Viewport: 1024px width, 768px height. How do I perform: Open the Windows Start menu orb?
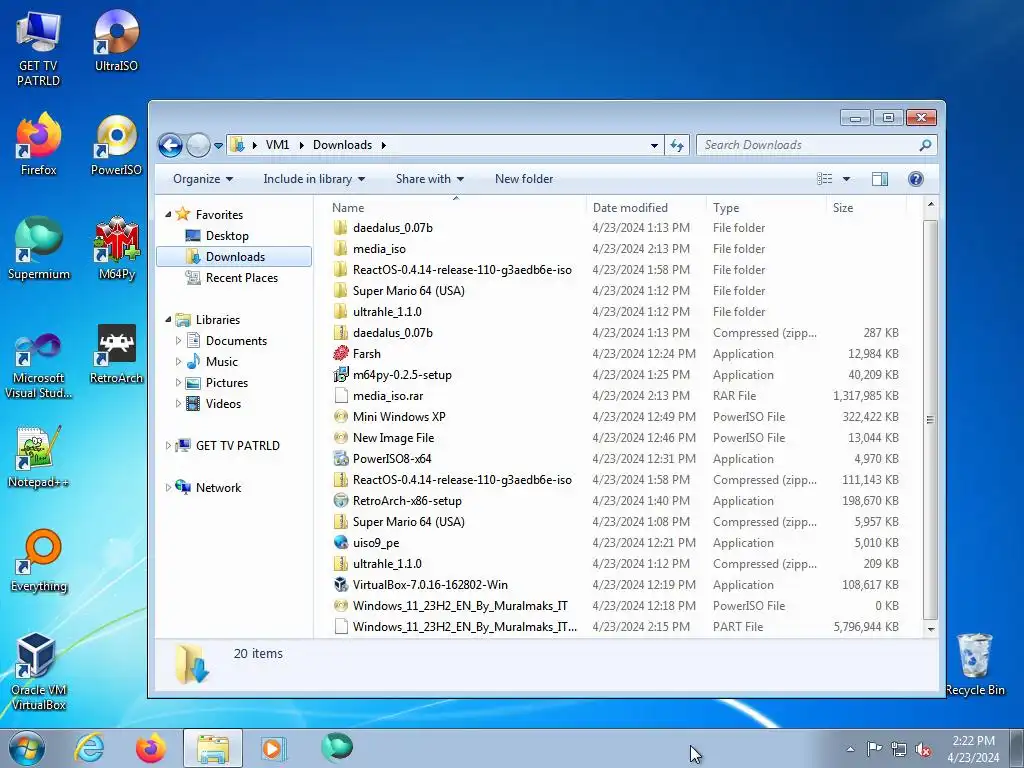27,748
